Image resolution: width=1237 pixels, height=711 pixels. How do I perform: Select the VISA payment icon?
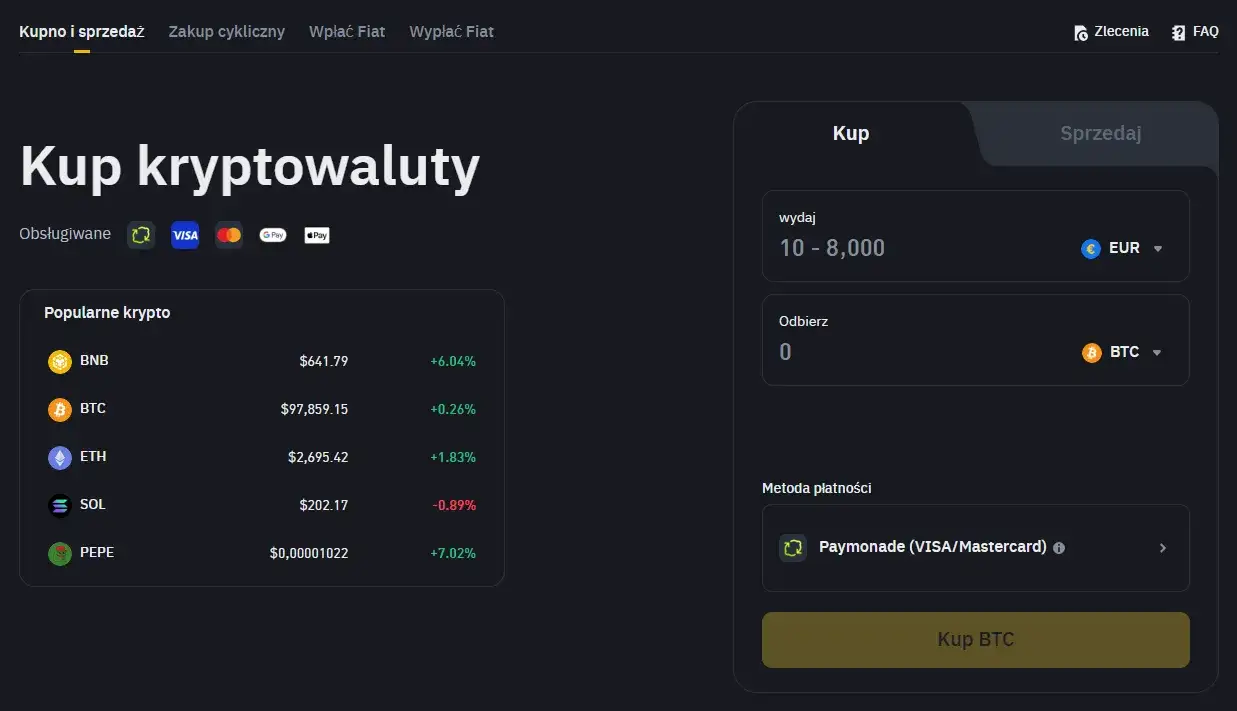coord(185,235)
